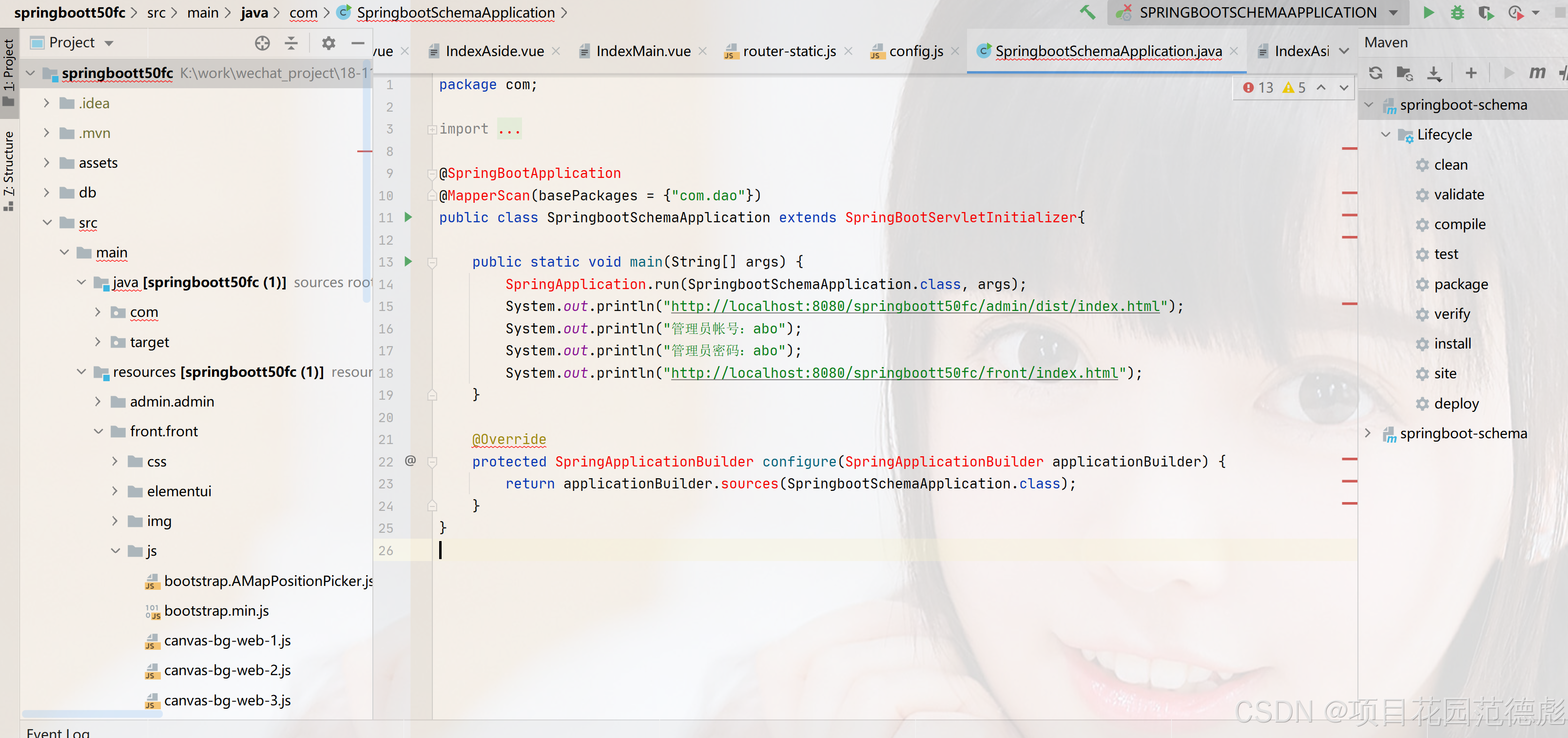1568x738 pixels.
Task: Start debugging with the green bug icon
Action: tap(1457, 13)
